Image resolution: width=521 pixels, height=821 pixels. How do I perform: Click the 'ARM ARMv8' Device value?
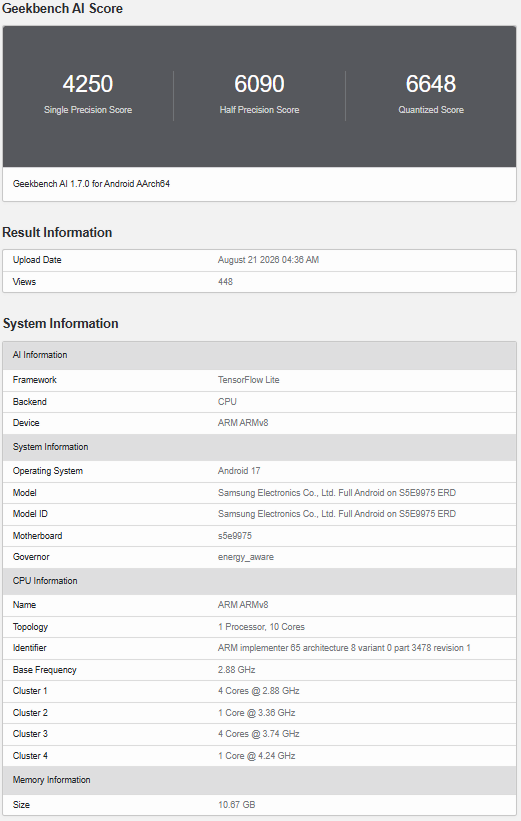(x=243, y=423)
